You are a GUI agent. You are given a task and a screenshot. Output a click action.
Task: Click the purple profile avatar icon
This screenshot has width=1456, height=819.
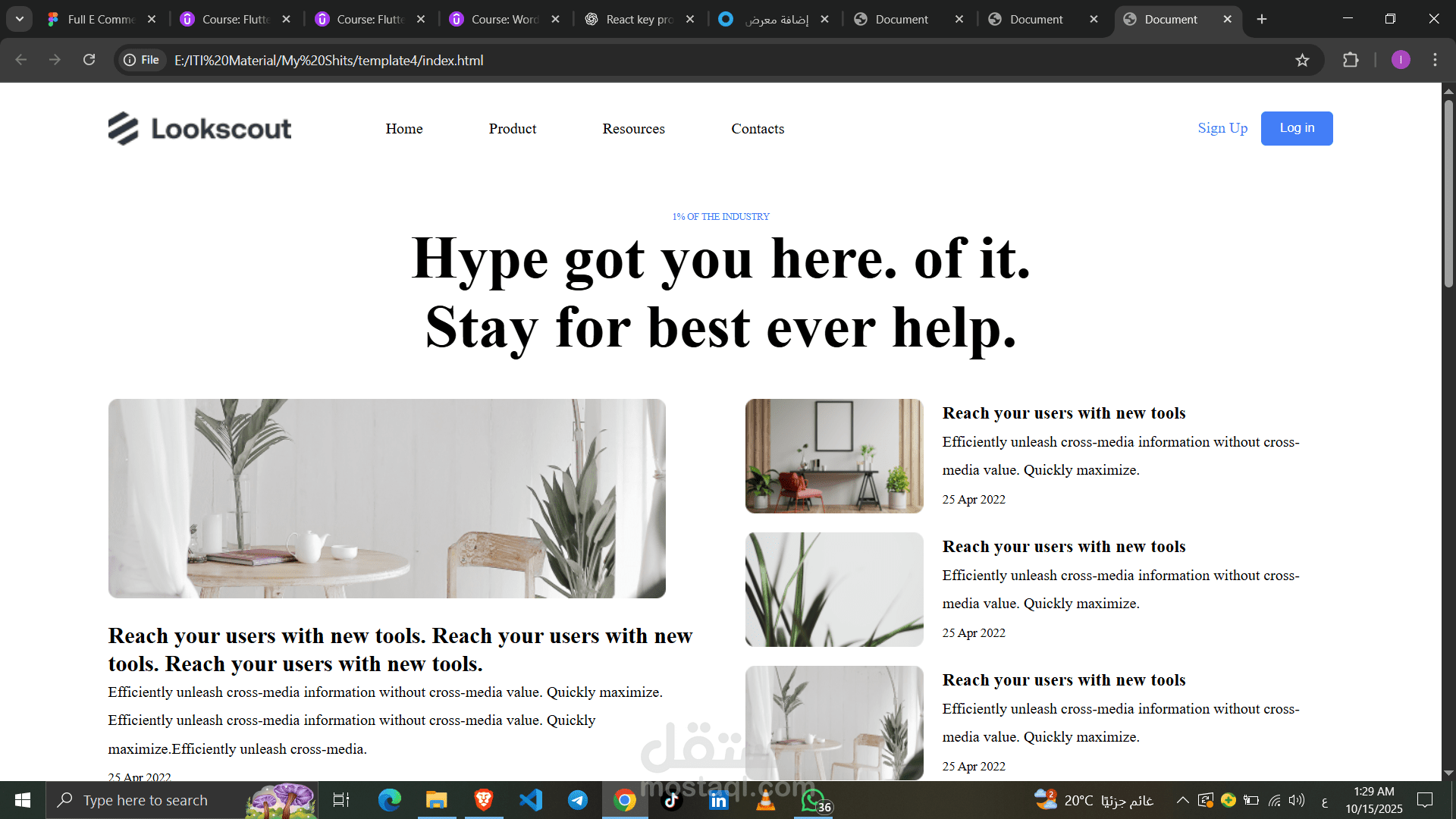tap(1401, 60)
